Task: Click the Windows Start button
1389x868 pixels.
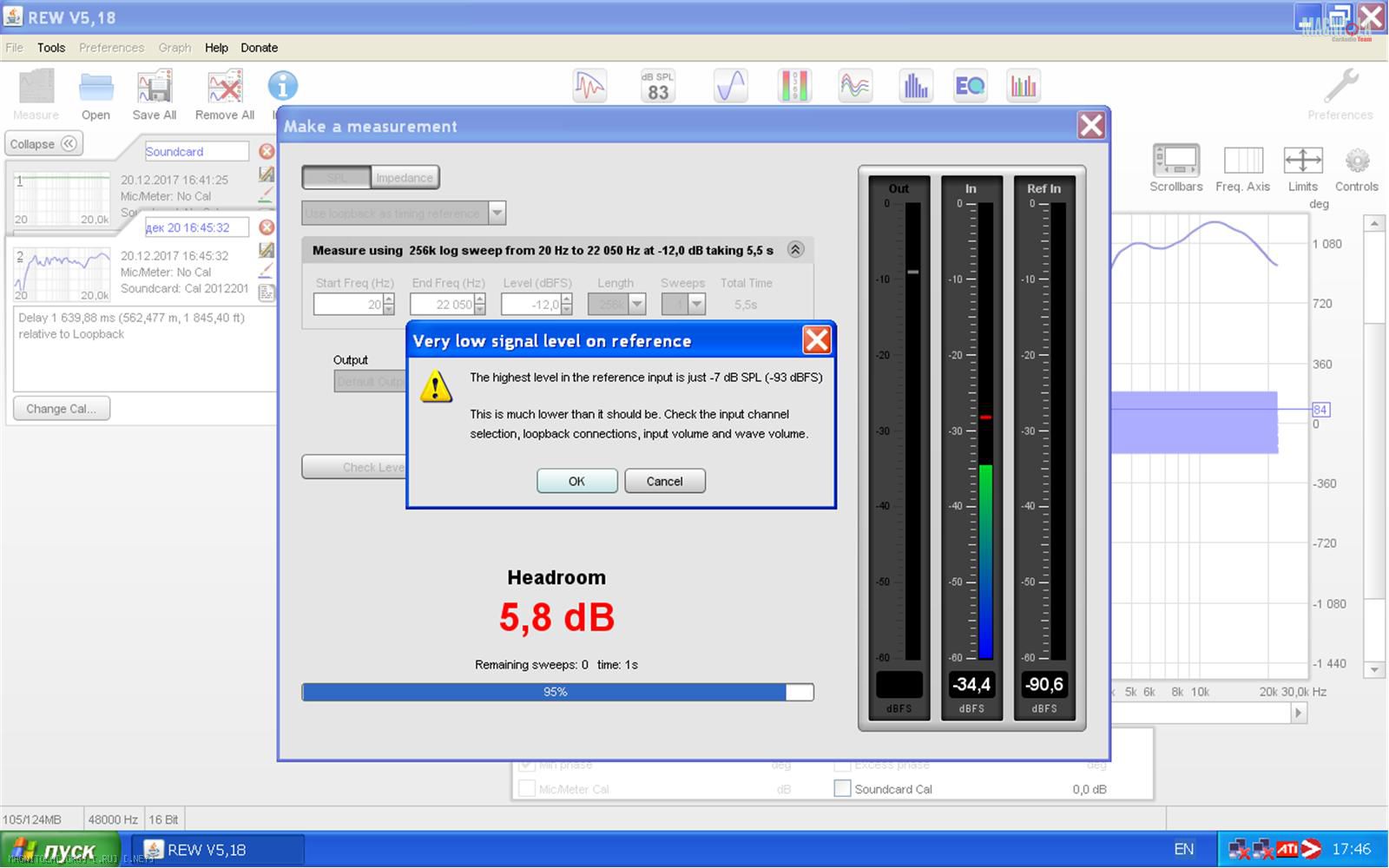Action: (61, 850)
